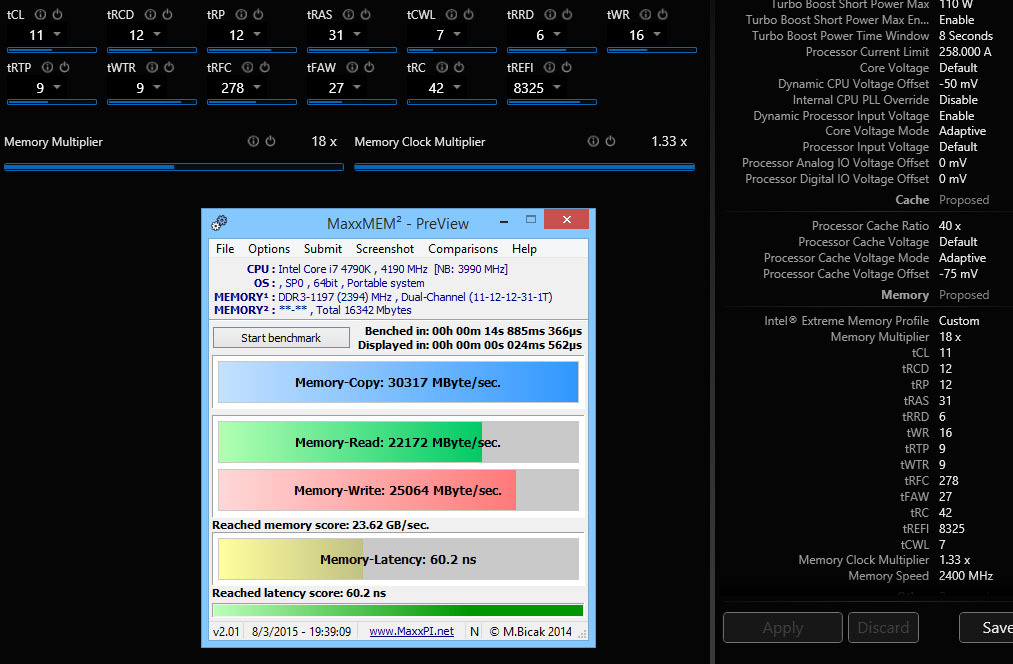Open the Submit menu in MaxxMEM

(323, 249)
